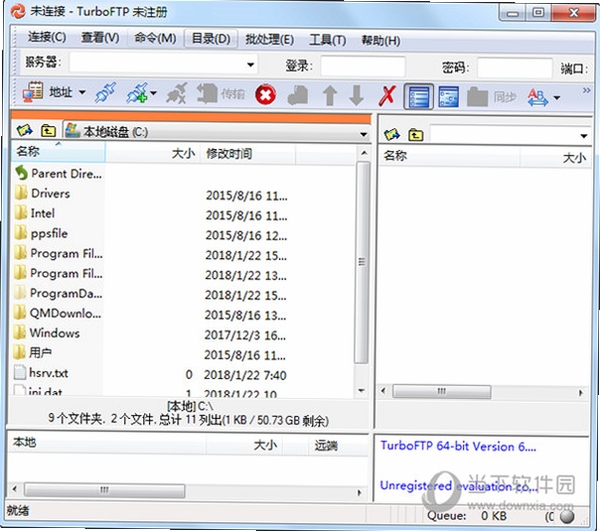
Task: Select the Parent Directory entry
Action: [59, 173]
